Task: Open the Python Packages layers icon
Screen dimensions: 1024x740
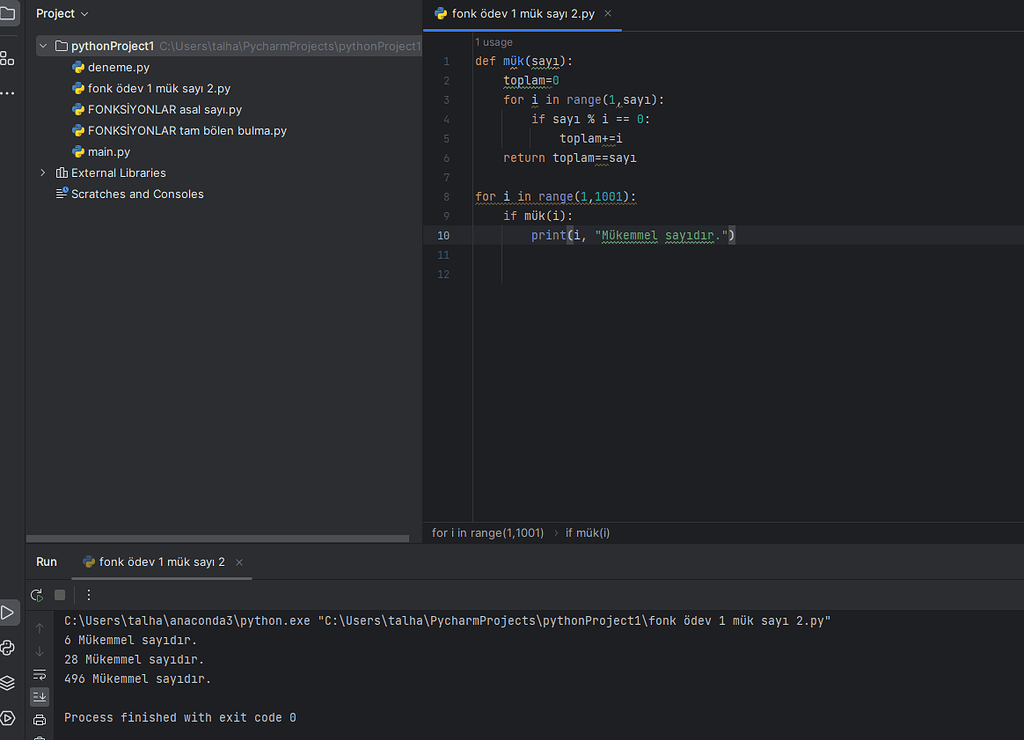Action: coord(7,683)
